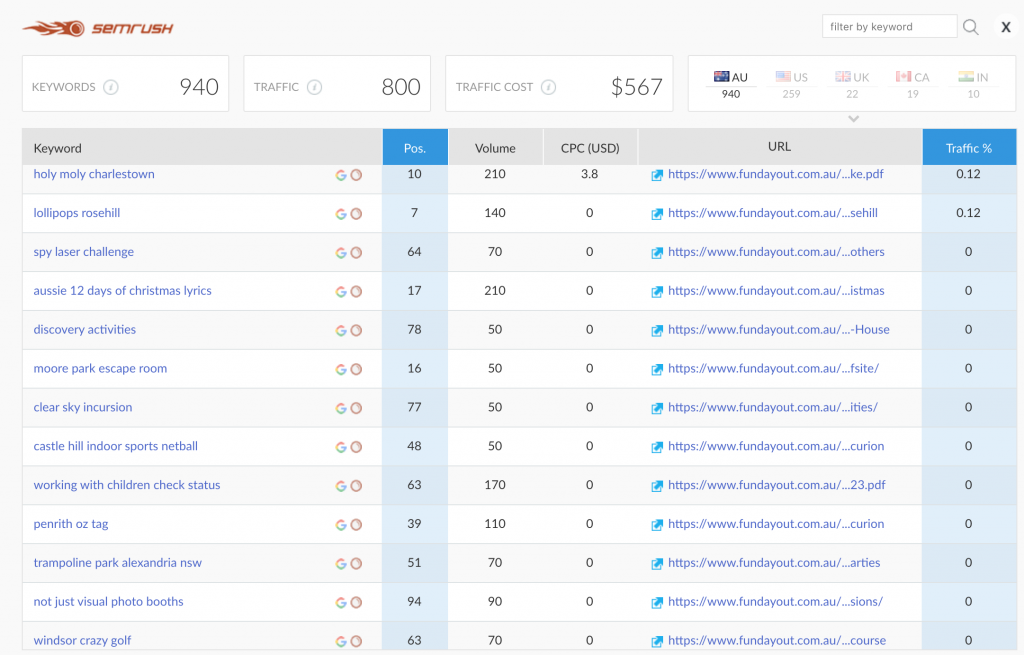Open keyword discovery activities
The height and width of the screenshot is (655, 1024).
(x=84, y=329)
